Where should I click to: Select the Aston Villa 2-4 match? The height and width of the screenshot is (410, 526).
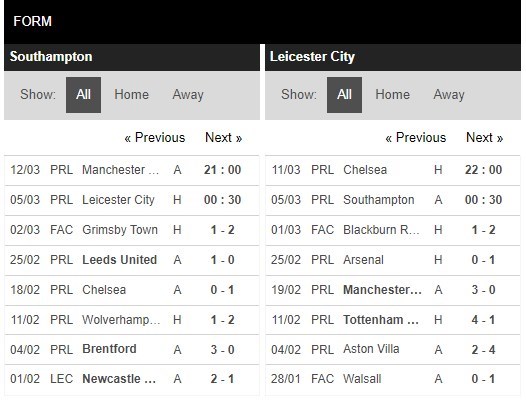pyautogui.click(x=393, y=349)
